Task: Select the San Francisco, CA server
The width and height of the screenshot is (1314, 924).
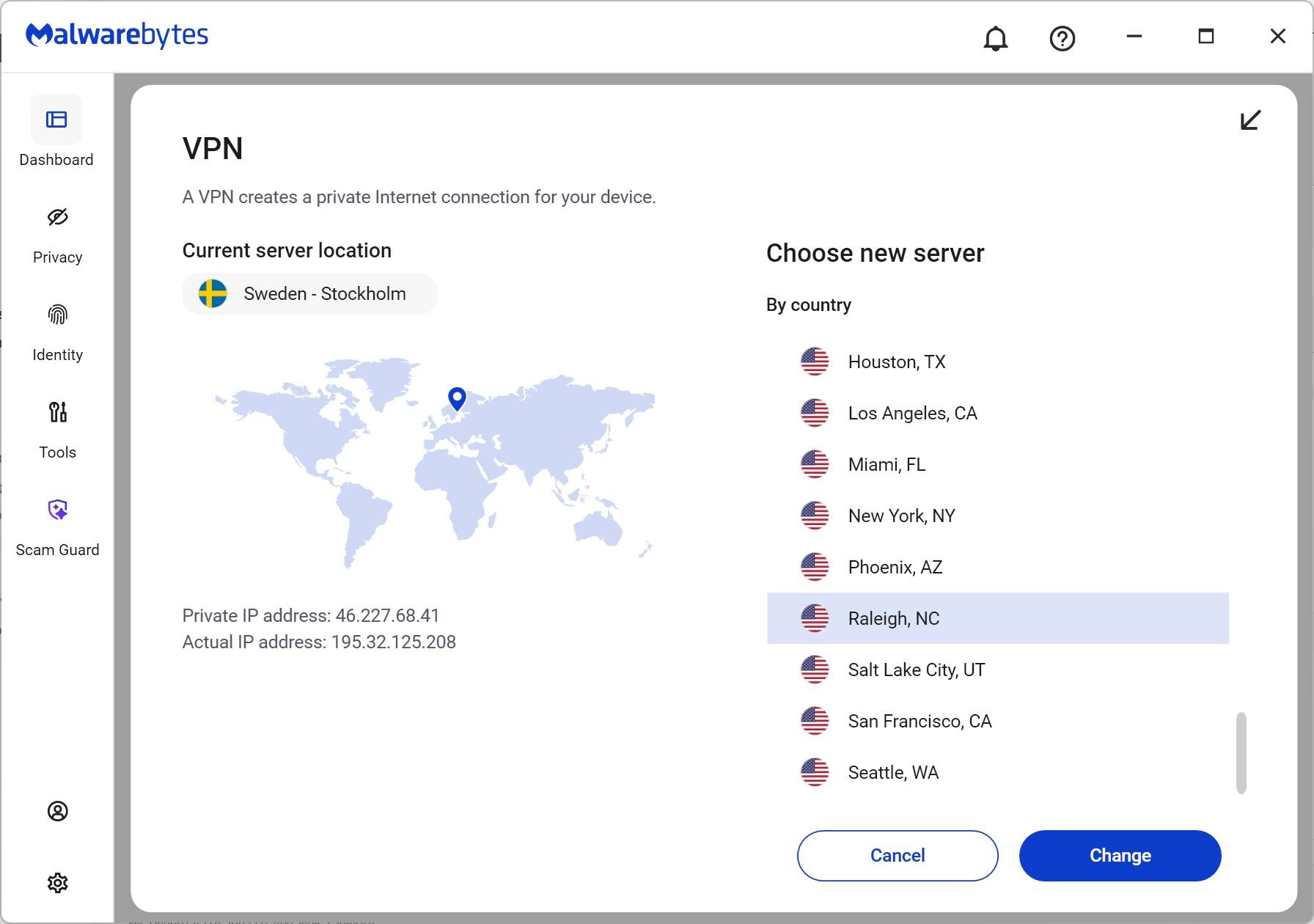Action: 998,721
